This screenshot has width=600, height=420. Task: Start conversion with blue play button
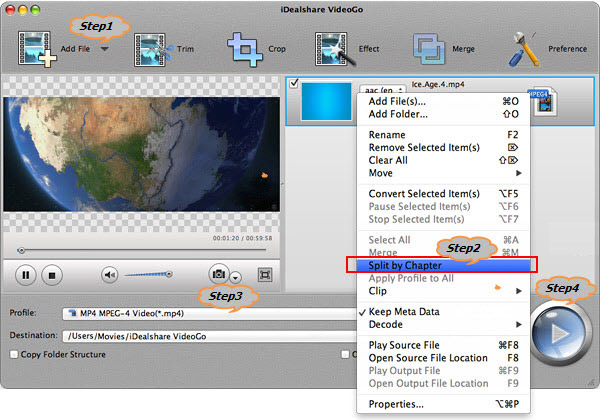[559, 334]
